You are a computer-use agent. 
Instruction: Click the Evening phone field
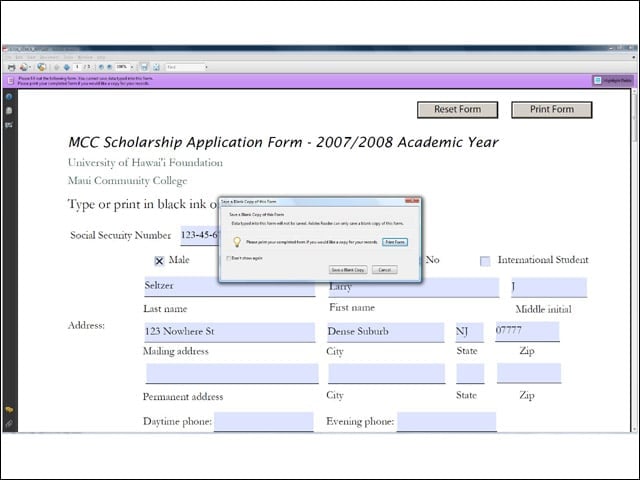pos(447,422)
